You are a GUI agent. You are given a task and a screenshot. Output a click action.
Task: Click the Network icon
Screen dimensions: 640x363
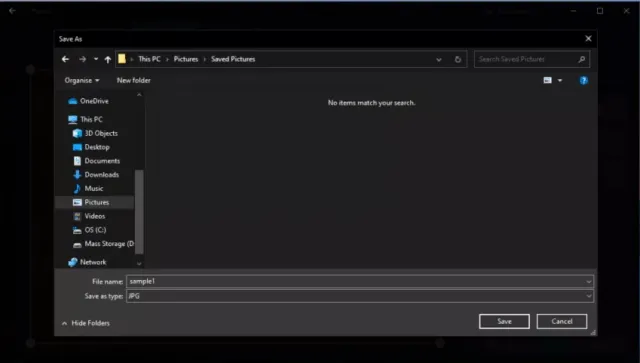pyautogui.click(x=73, y=262)
